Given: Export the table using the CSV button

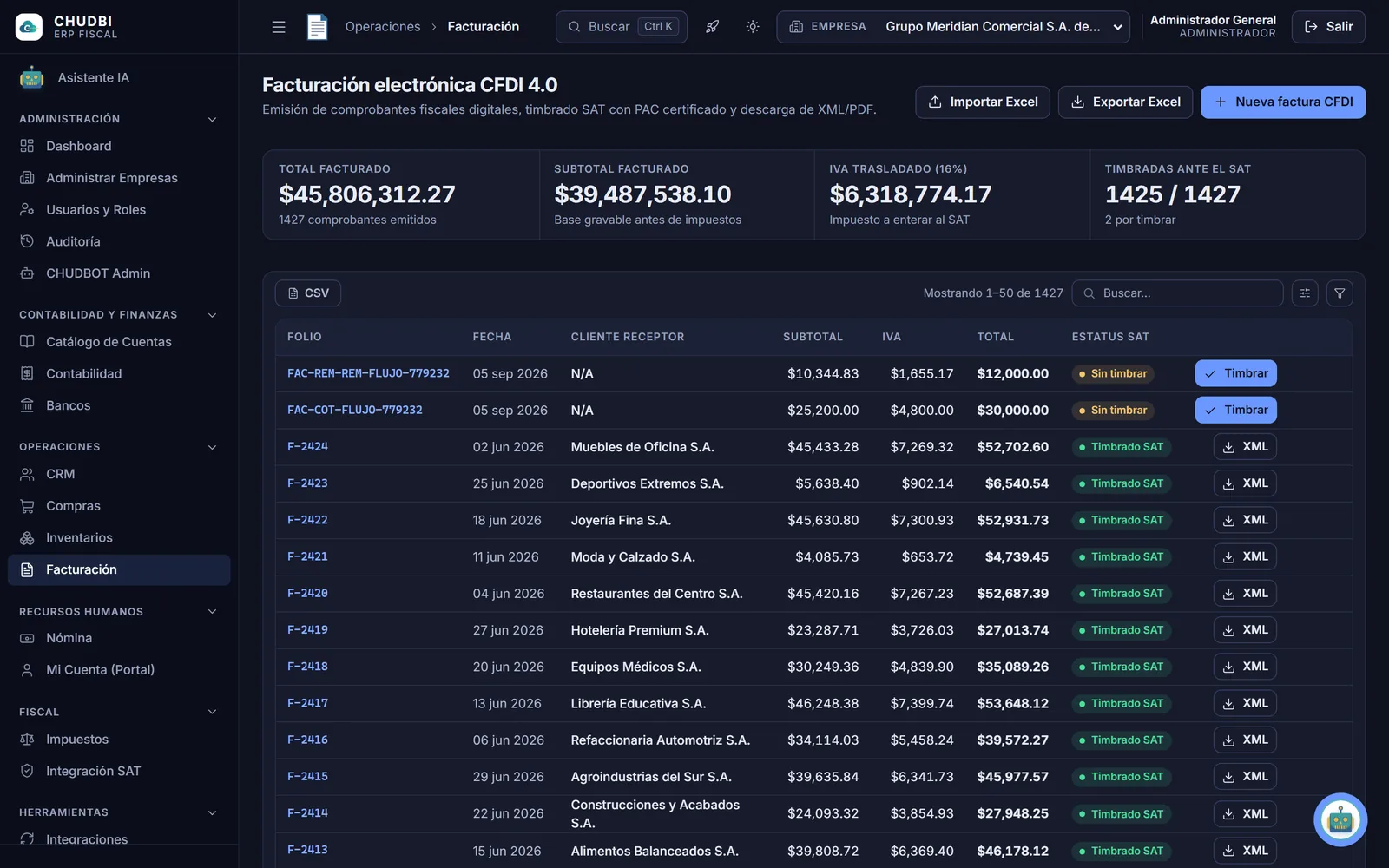Looking at the screenshot, I should click(x=308, y=293).
